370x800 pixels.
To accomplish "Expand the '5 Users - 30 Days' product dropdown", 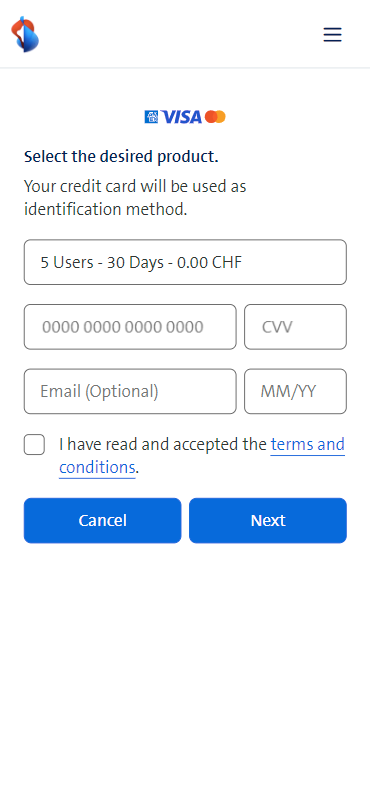I will tap(185, 262).
